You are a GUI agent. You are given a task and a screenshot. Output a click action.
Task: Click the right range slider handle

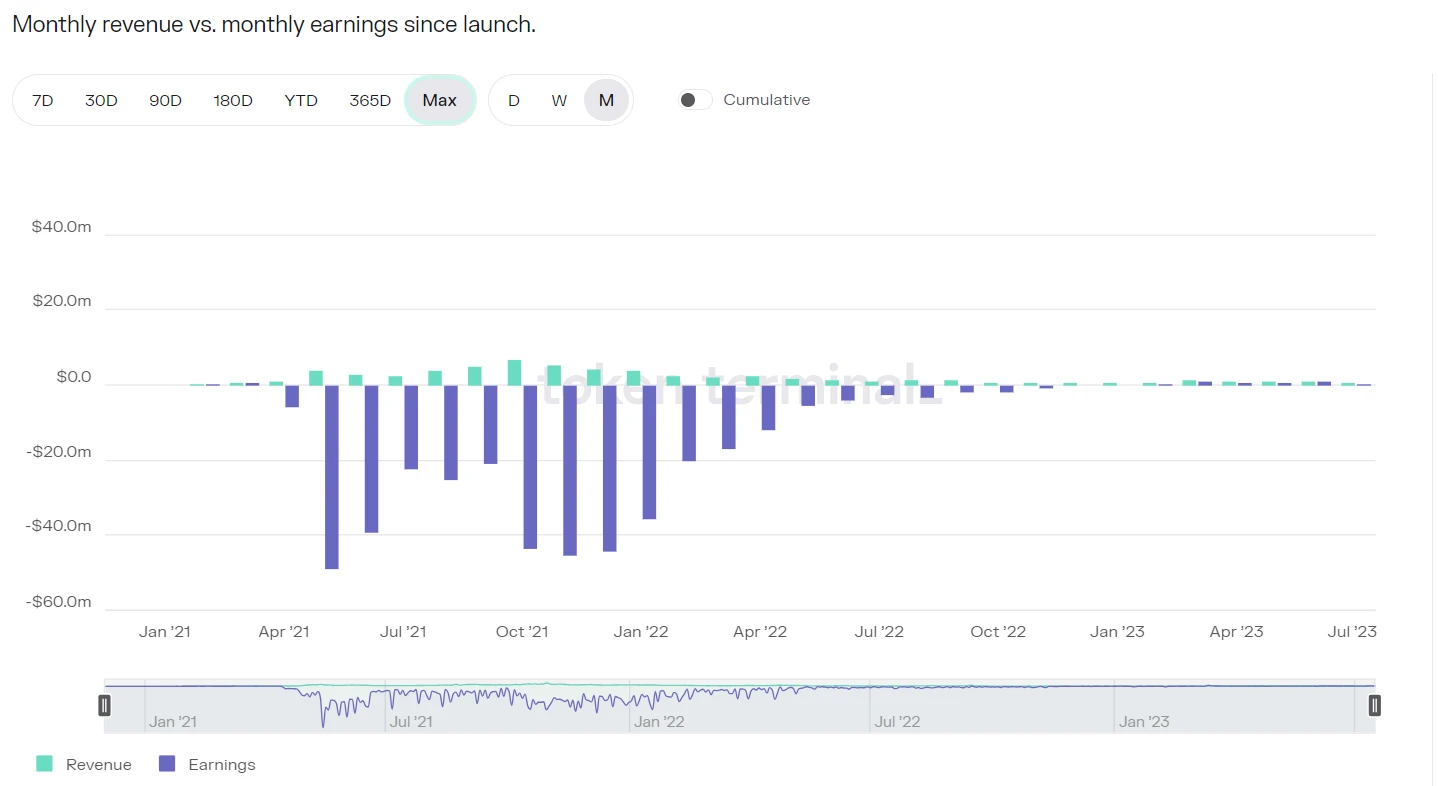tap(1375, 705)
